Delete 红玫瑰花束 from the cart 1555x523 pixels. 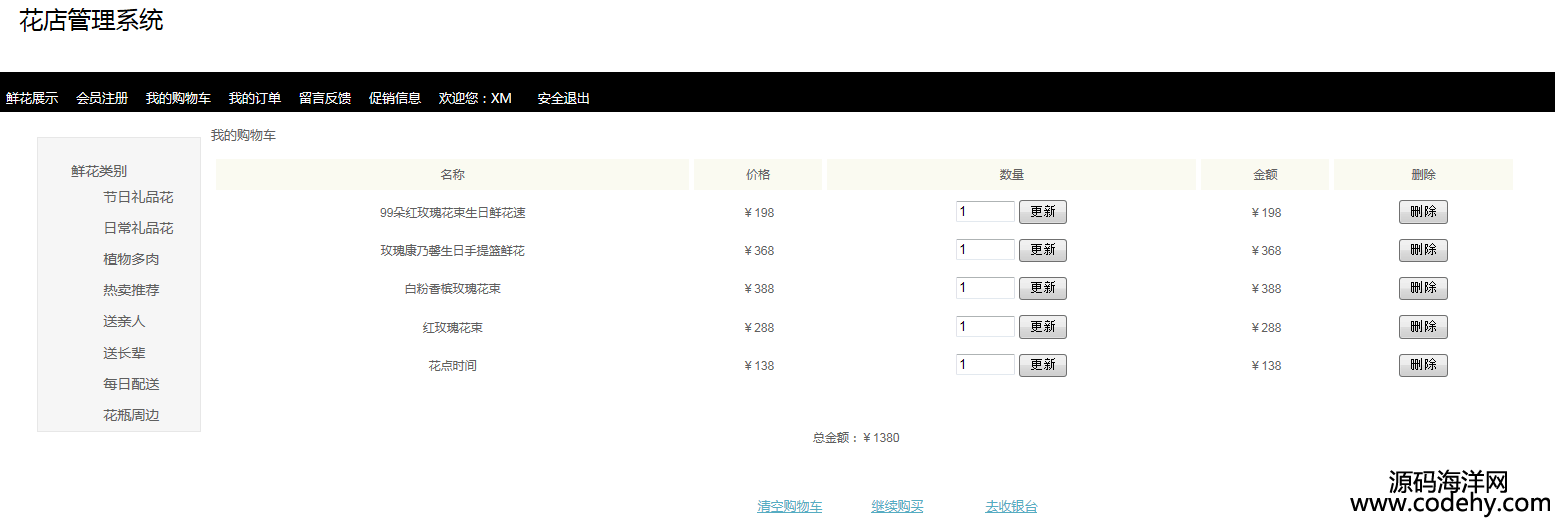tap(1422, 327)
